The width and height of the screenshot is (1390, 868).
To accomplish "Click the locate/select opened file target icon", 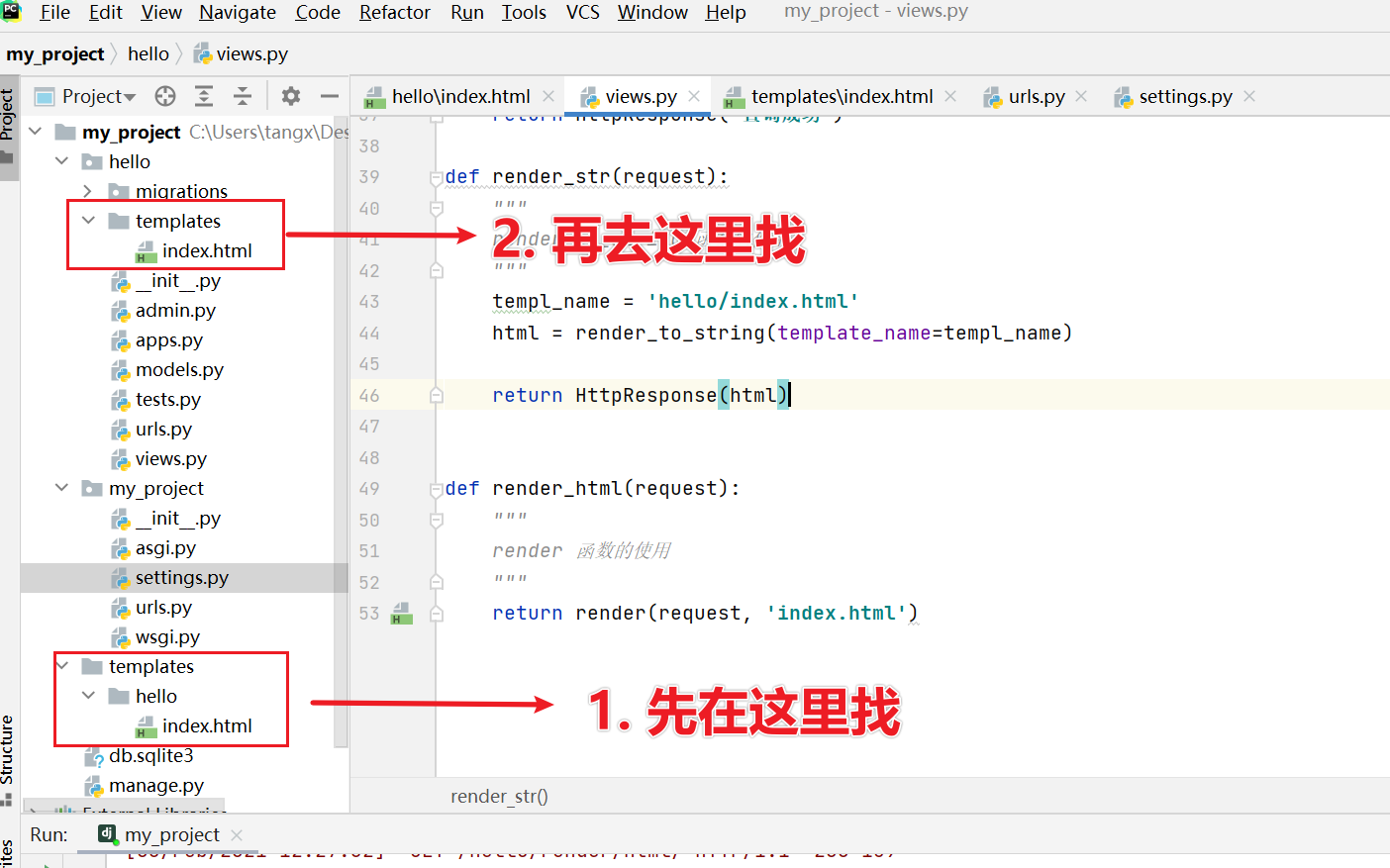I will (x=165, y=96).
